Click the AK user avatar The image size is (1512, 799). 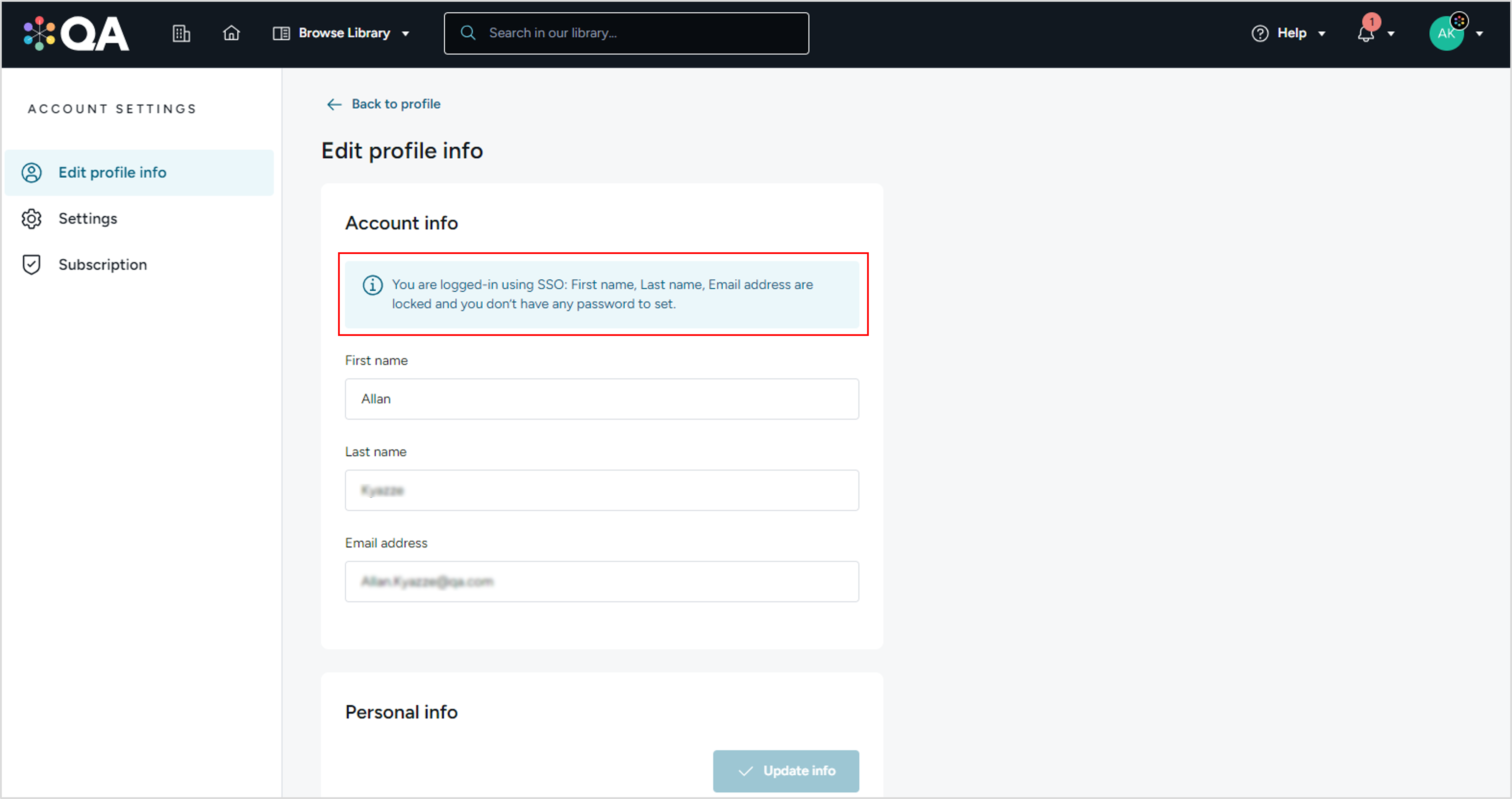1446,34
